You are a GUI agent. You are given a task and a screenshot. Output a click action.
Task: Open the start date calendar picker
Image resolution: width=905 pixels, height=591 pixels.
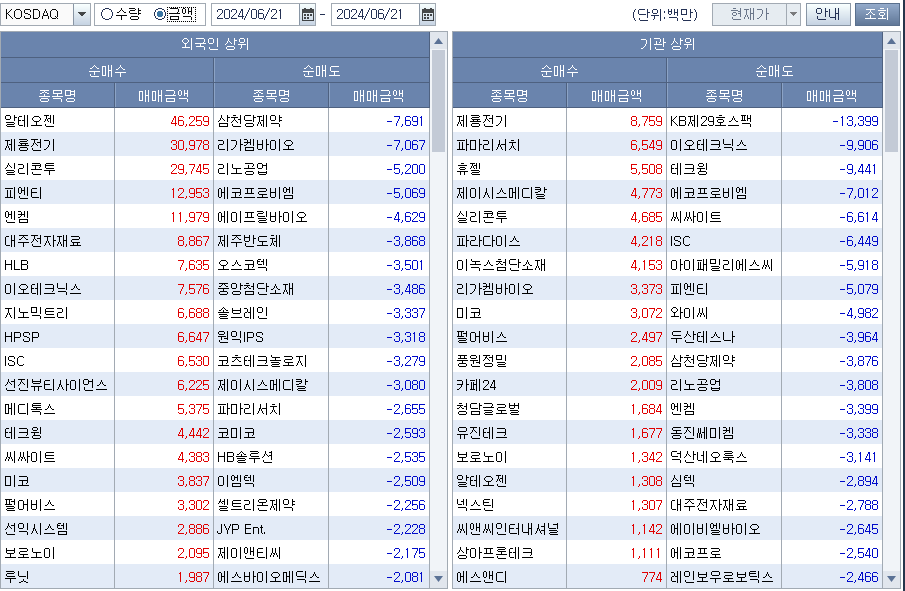tap(308, 14)
